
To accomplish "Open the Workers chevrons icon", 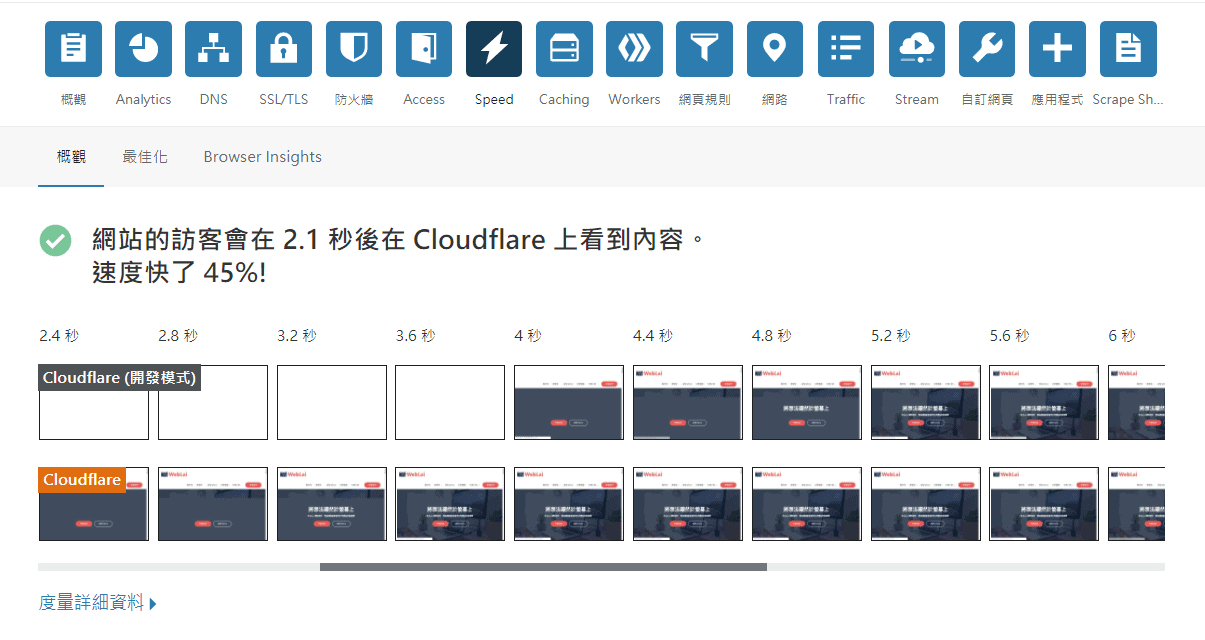I will (634, 49).
